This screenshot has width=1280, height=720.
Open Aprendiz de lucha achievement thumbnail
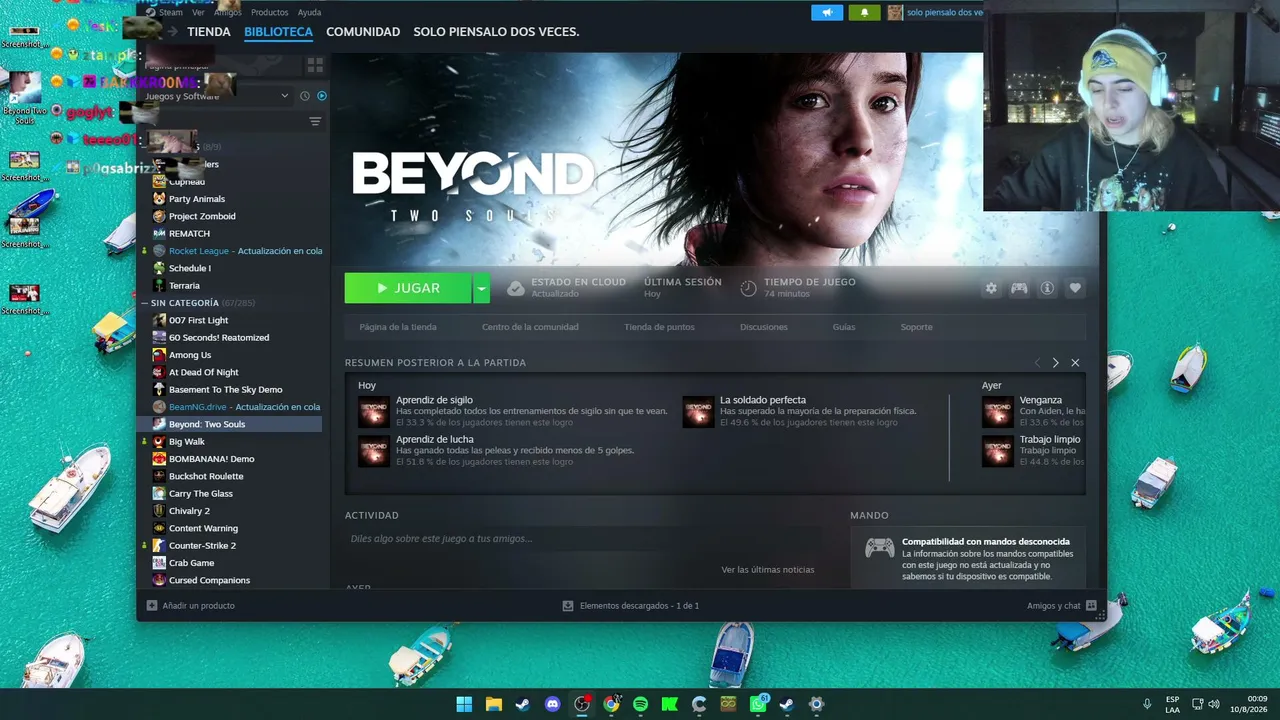coord(374,451)
